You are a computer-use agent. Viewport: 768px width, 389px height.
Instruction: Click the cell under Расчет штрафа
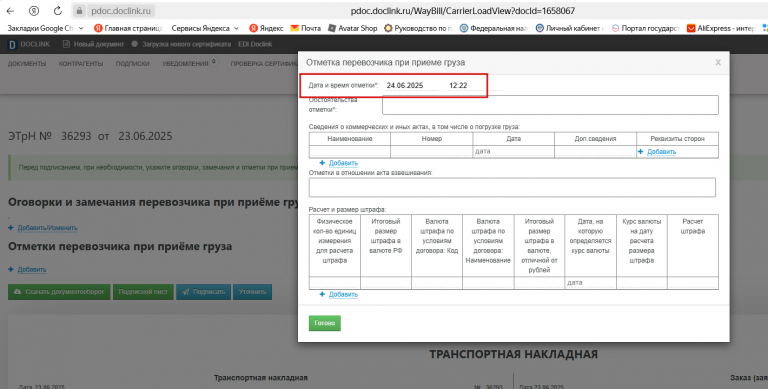(693, 282)
